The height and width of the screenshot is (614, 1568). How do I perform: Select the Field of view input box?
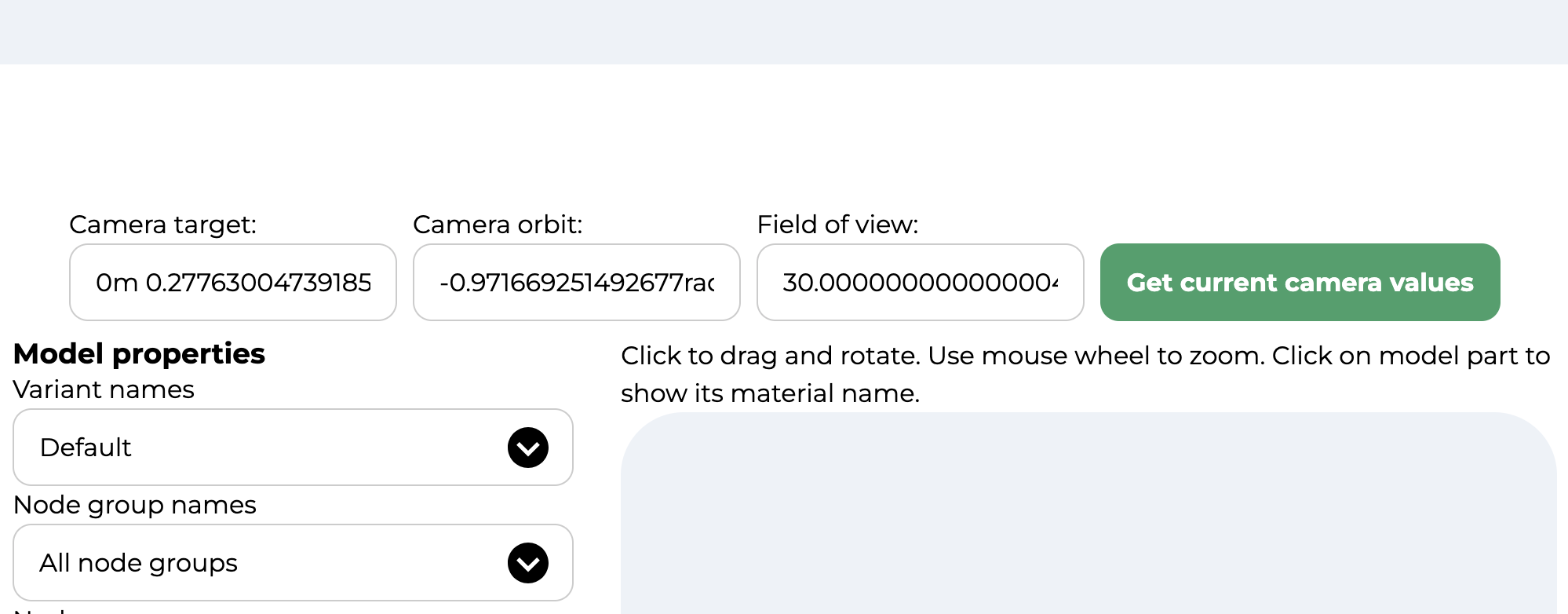pos(920,283)
